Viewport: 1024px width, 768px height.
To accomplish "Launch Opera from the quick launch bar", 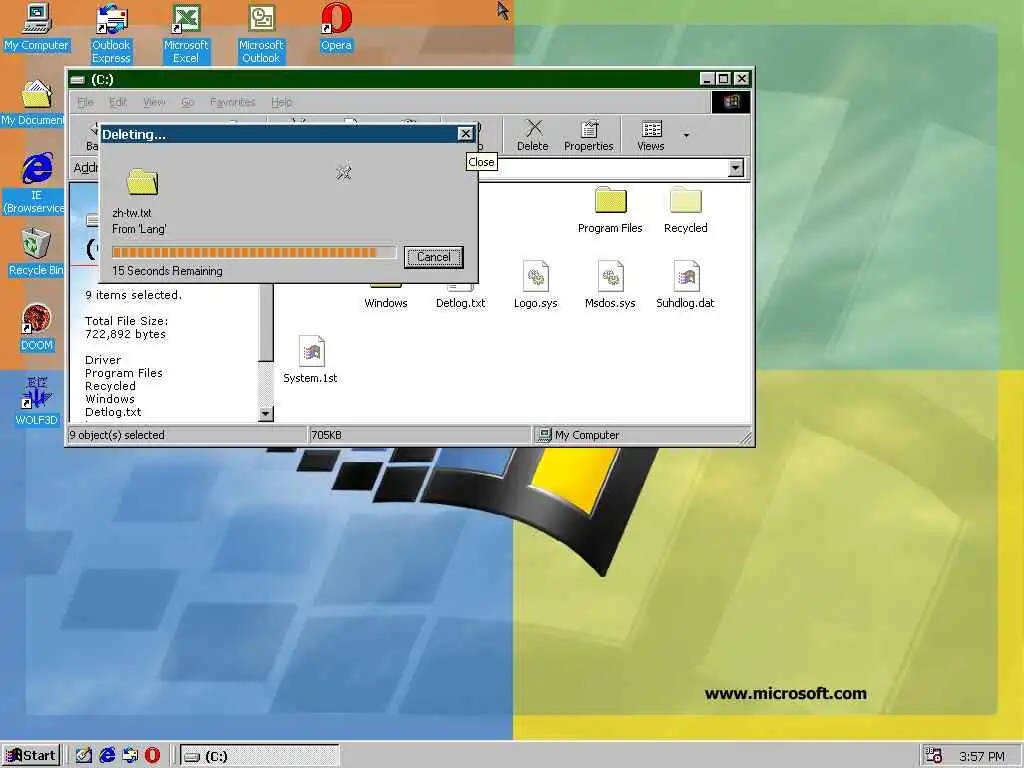I will point(152,756).
